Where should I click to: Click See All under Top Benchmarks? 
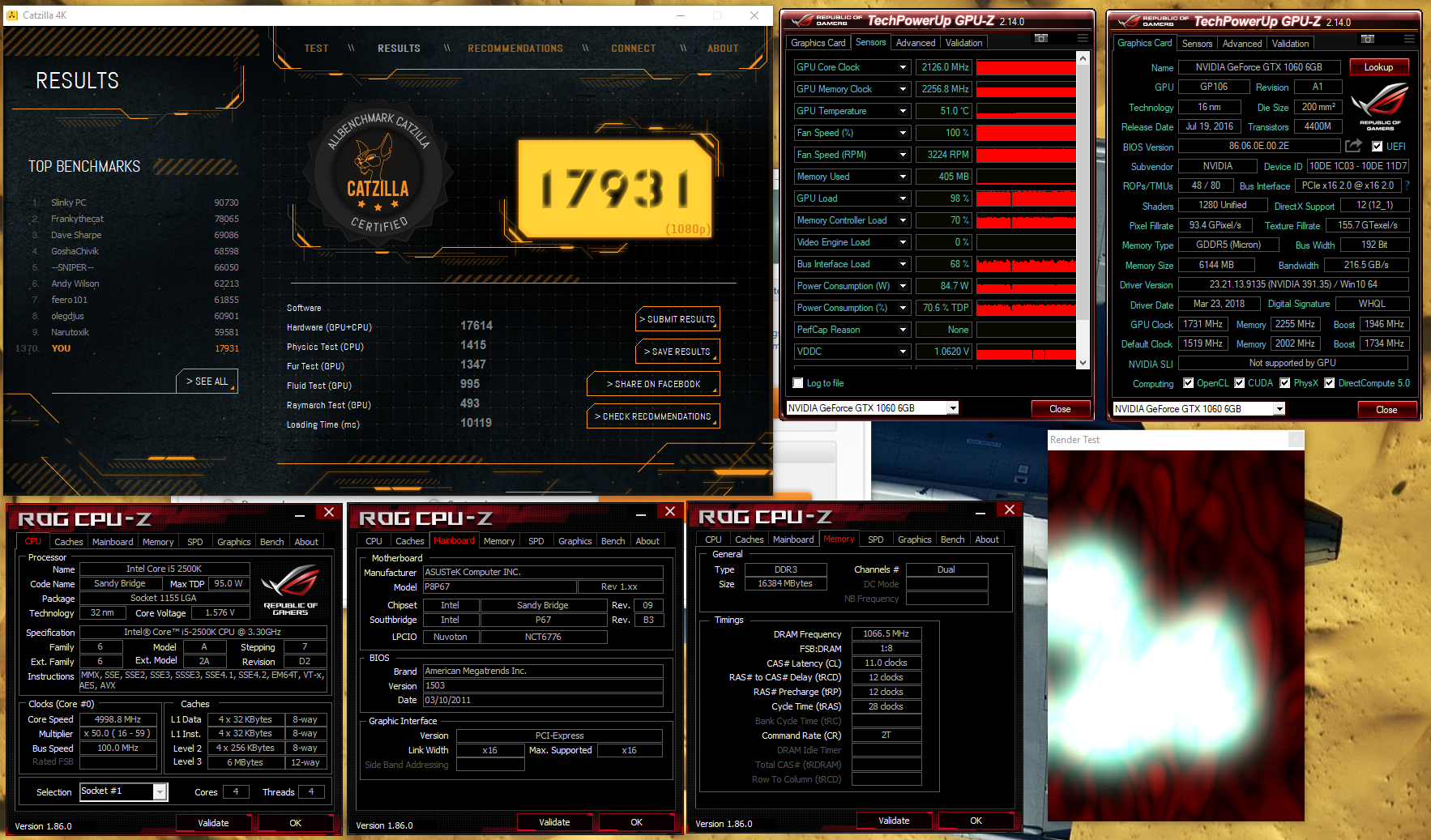[x=207, y=382]
